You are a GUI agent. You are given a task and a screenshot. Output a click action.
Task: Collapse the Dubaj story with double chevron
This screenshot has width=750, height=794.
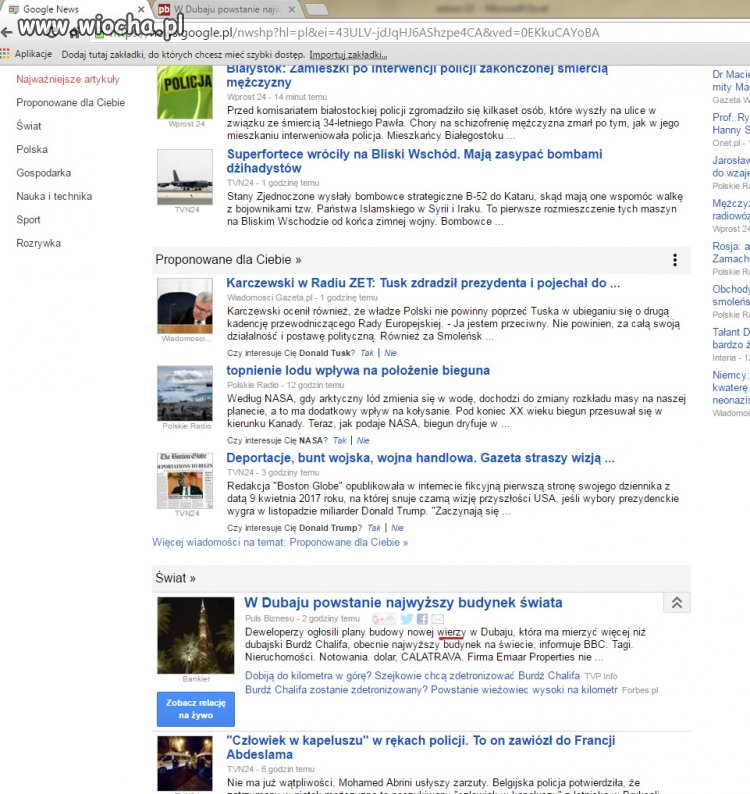pyautogui.click(x=677, y=603)
